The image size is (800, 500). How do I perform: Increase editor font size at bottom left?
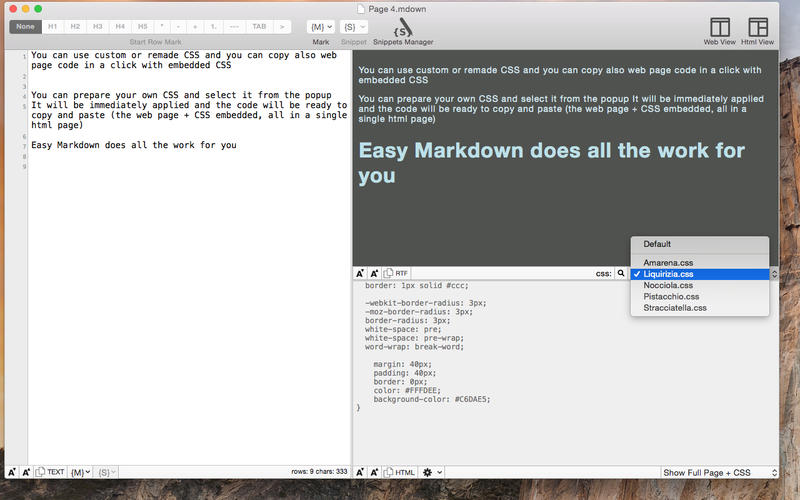click(x=26, y=472)
